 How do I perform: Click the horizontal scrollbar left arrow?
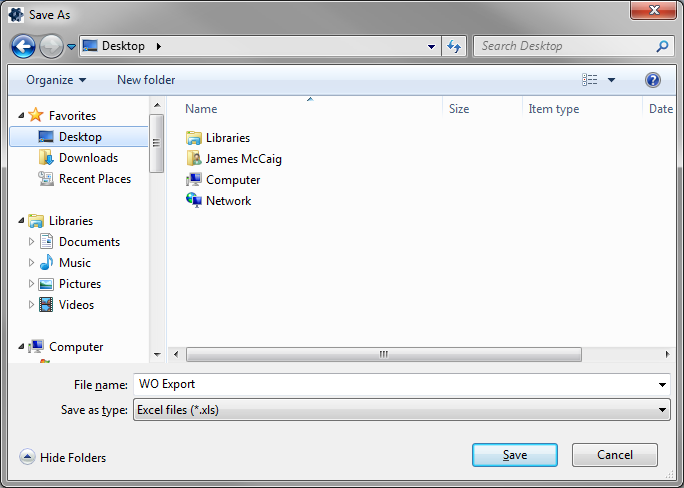pyautogui.click(x=176, y=354)
